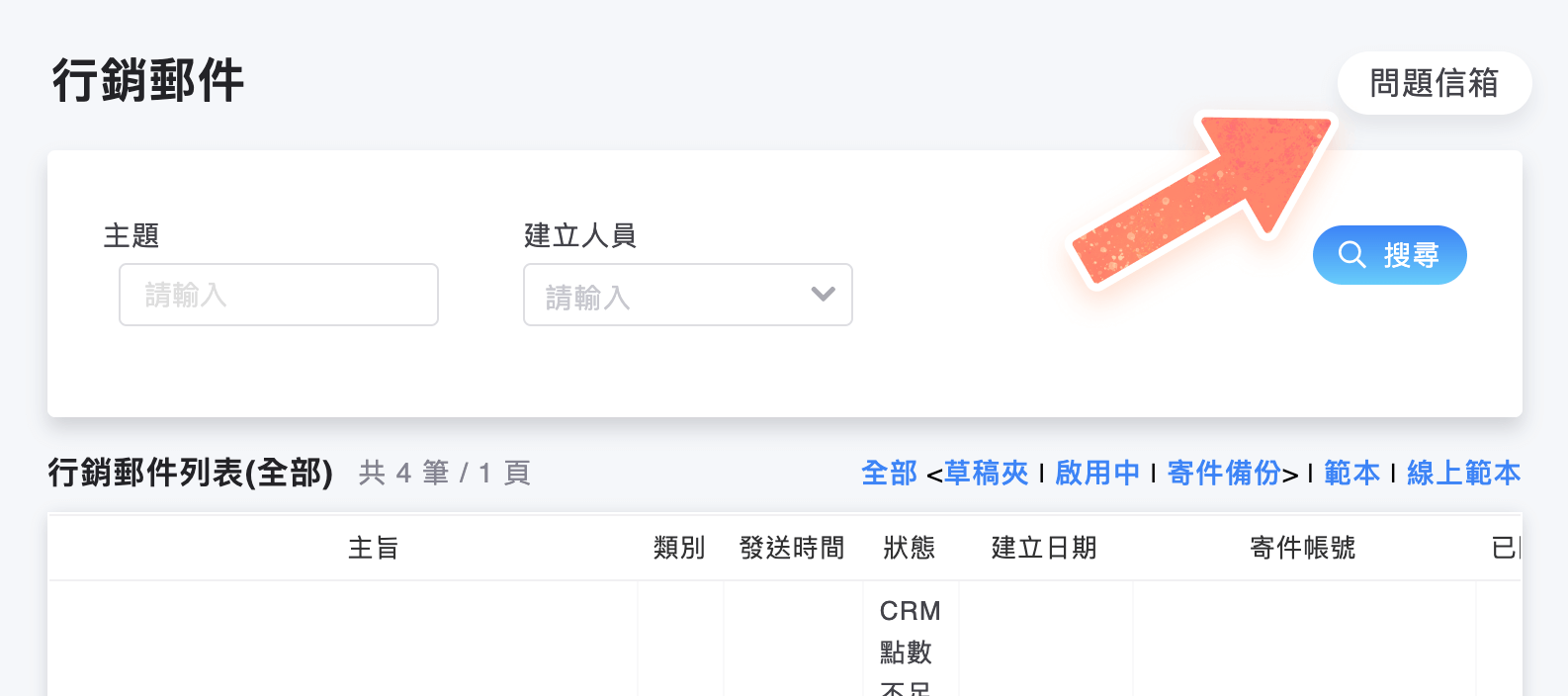The height and width of the screenshot is (696, 1568).
Task: Click the magnifier icon in the search button
Action: [1352, 254]
